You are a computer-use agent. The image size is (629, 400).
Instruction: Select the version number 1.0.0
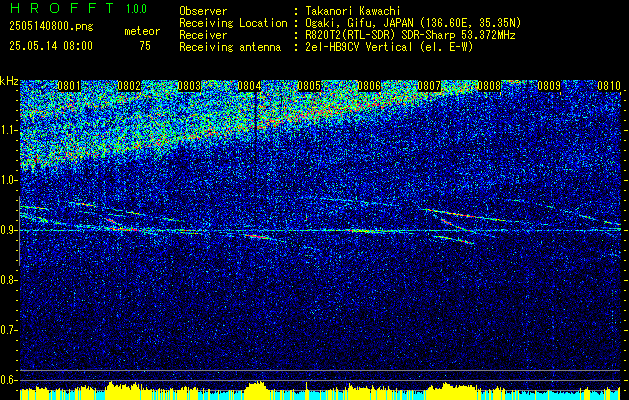pos(136,9)
